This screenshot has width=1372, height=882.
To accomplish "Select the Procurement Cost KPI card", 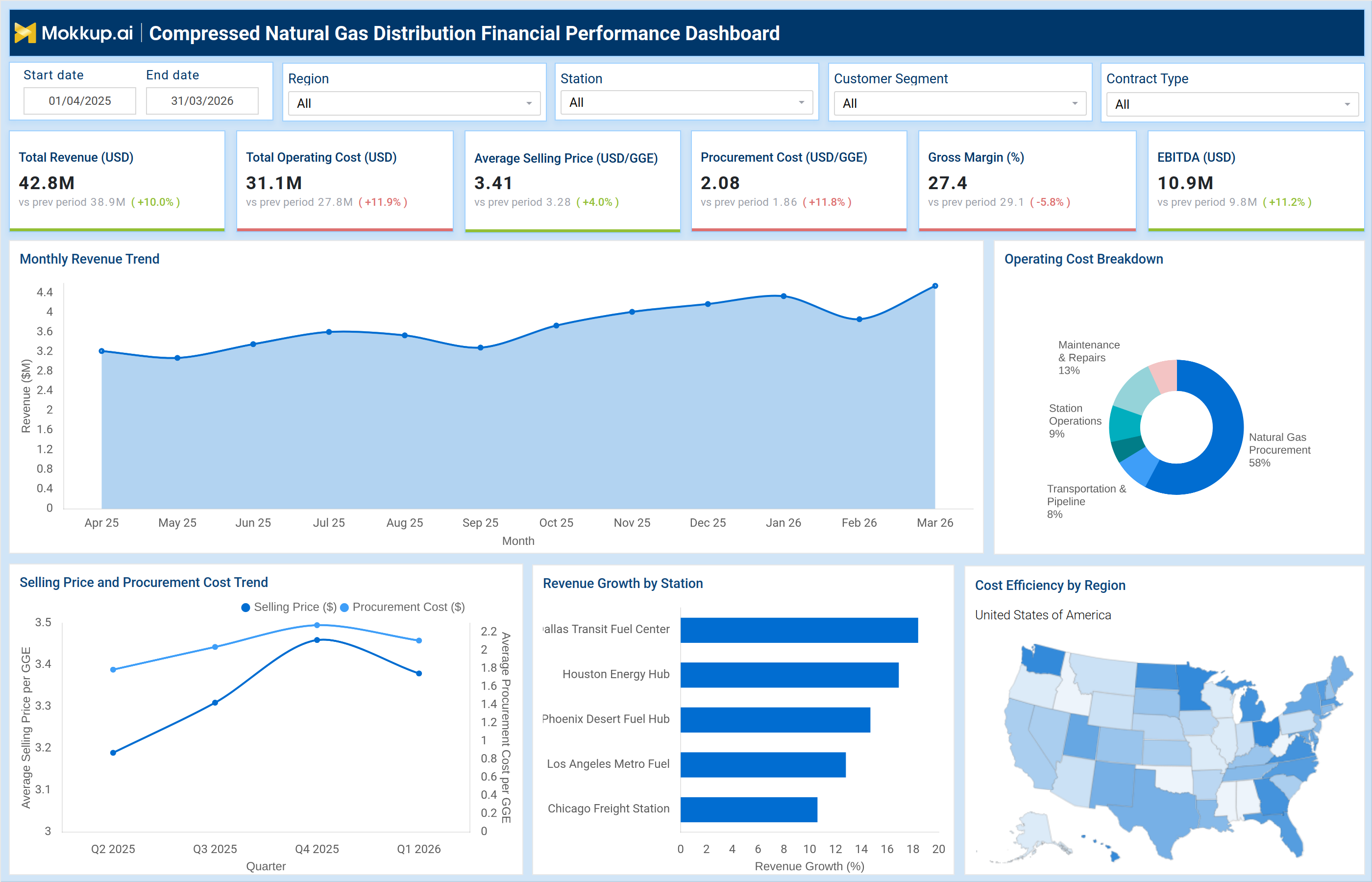I will (799, 181).
